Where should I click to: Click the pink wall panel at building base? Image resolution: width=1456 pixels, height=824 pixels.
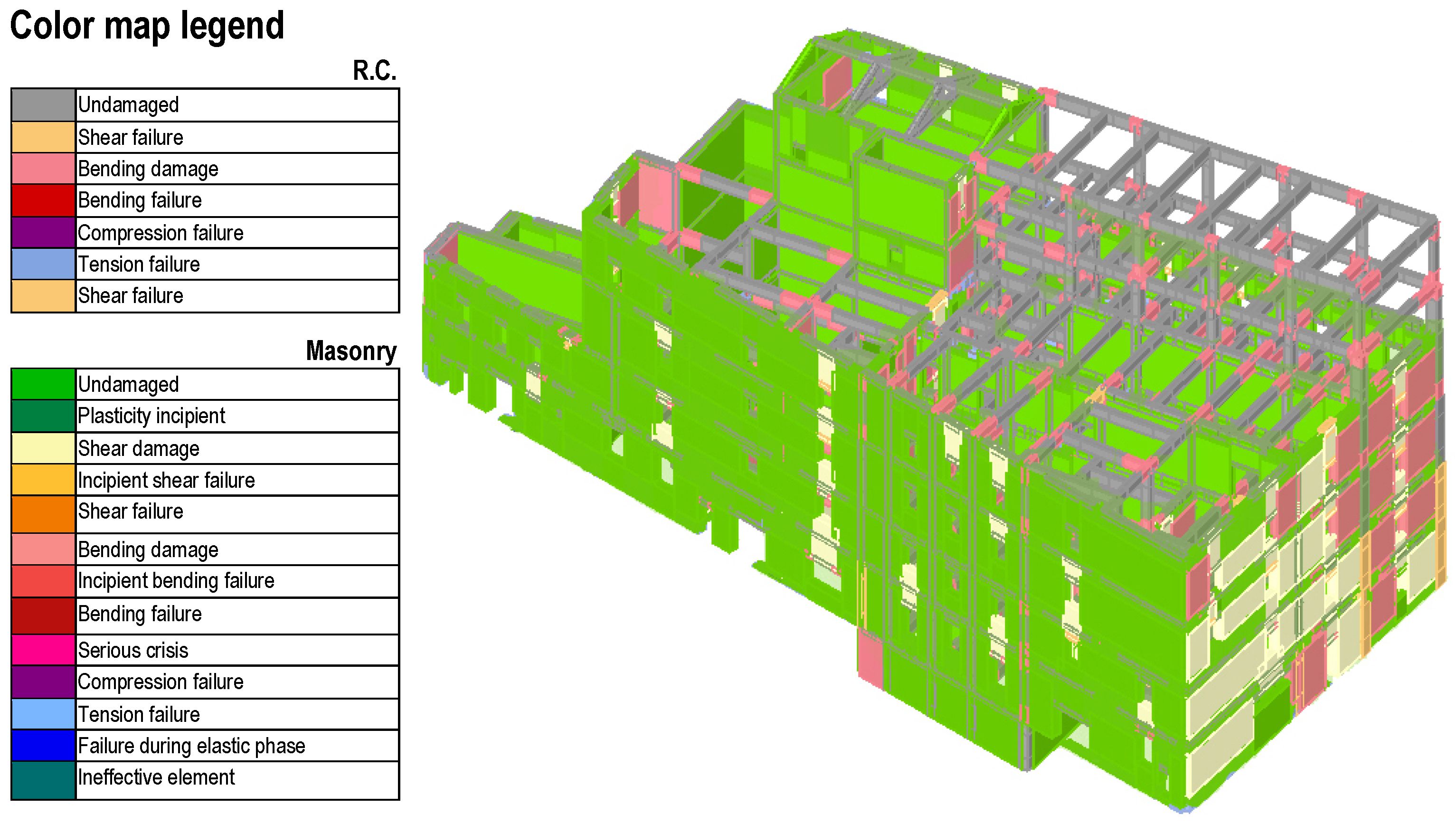870,660
